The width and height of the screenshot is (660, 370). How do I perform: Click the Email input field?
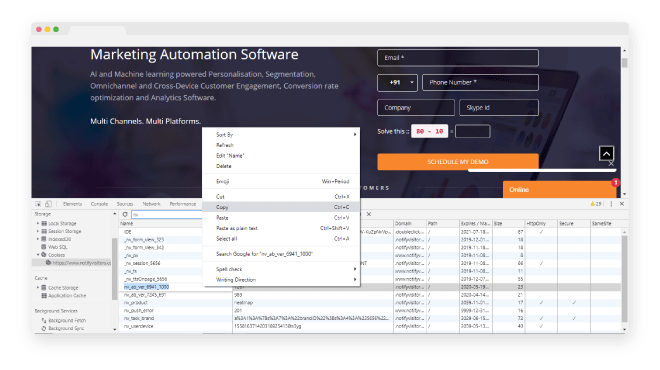(x=458, y=58)
